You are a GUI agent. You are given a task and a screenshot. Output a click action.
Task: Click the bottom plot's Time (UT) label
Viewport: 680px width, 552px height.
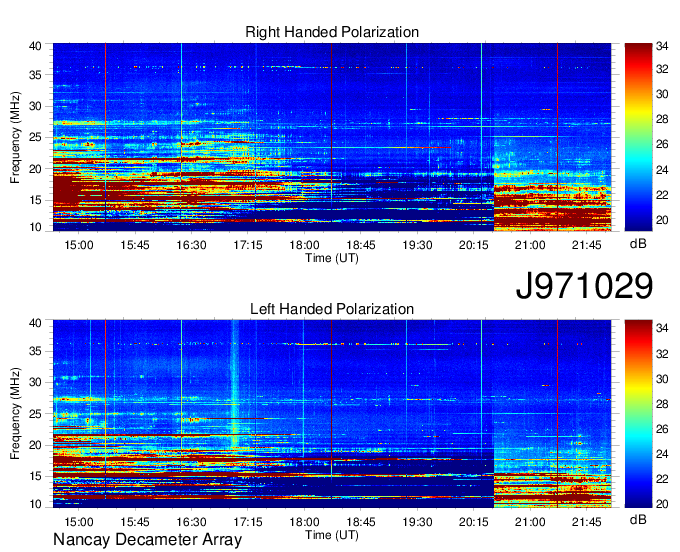pos(332,535)
